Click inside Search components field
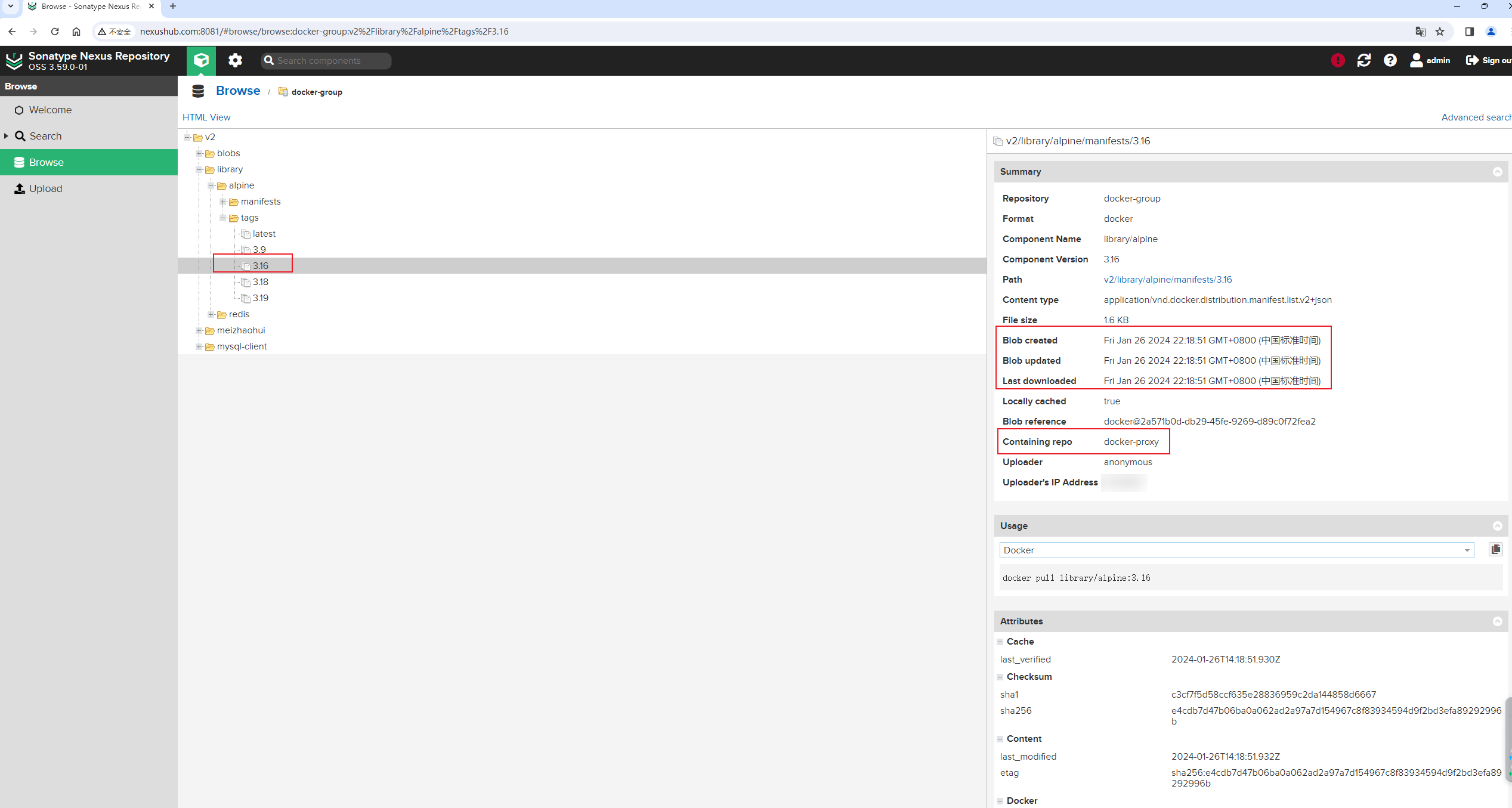The width and height of the screenshot is (1512, 808). point(326,60)
